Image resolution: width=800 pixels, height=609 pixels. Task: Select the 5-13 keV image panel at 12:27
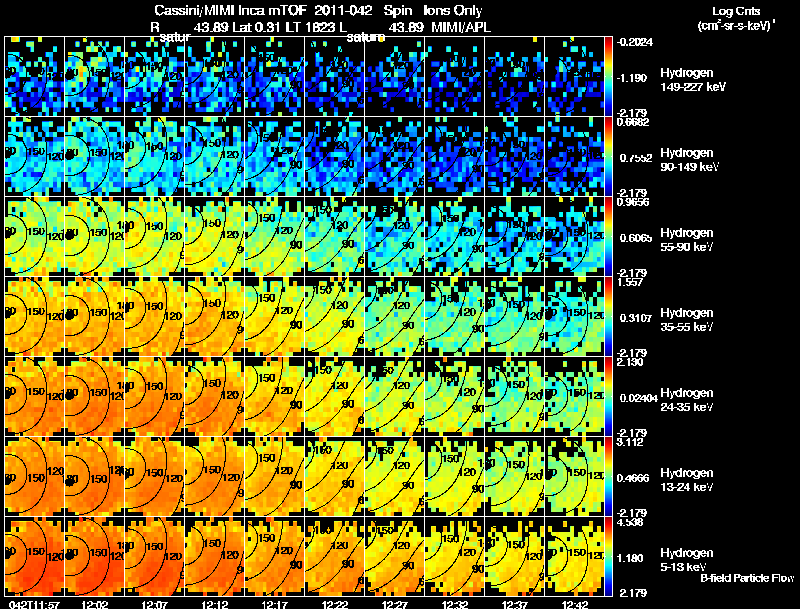(394, 557)
